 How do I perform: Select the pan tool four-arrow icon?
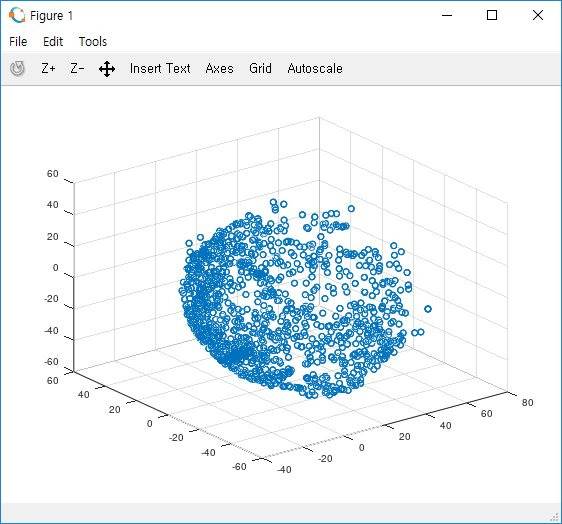(107, 69)
